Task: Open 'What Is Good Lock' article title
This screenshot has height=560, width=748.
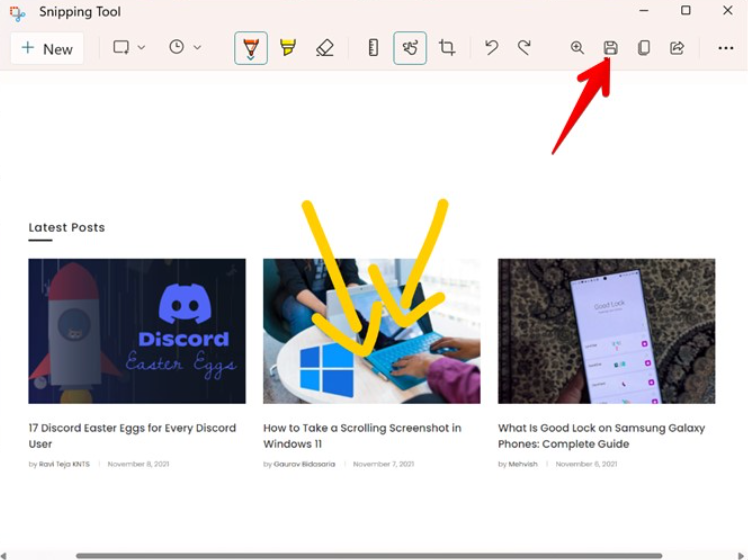Action: click(x=601, y=436)
